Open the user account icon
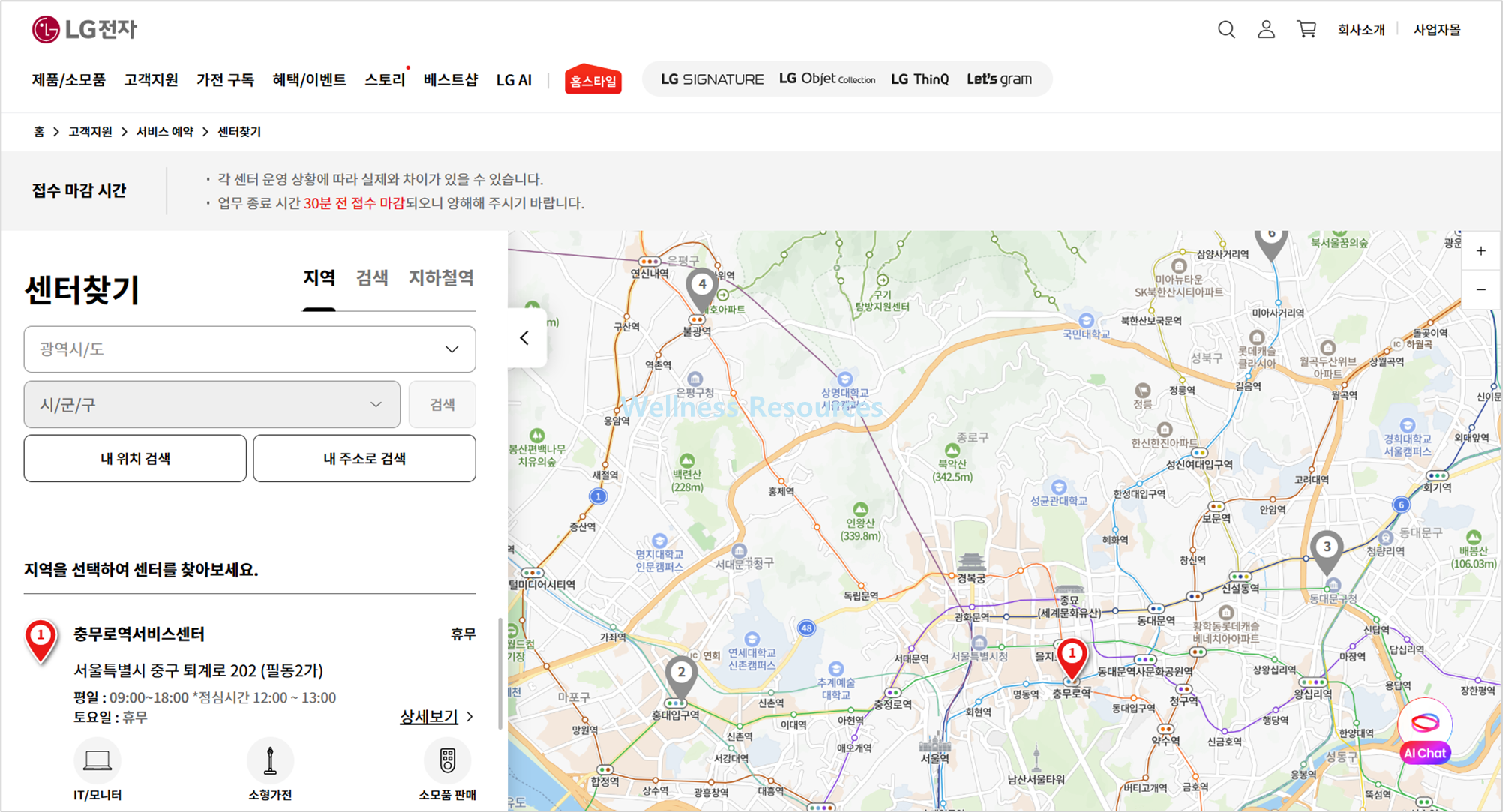The height and width of the screenshot is (812, 1503). (1266, 29)
